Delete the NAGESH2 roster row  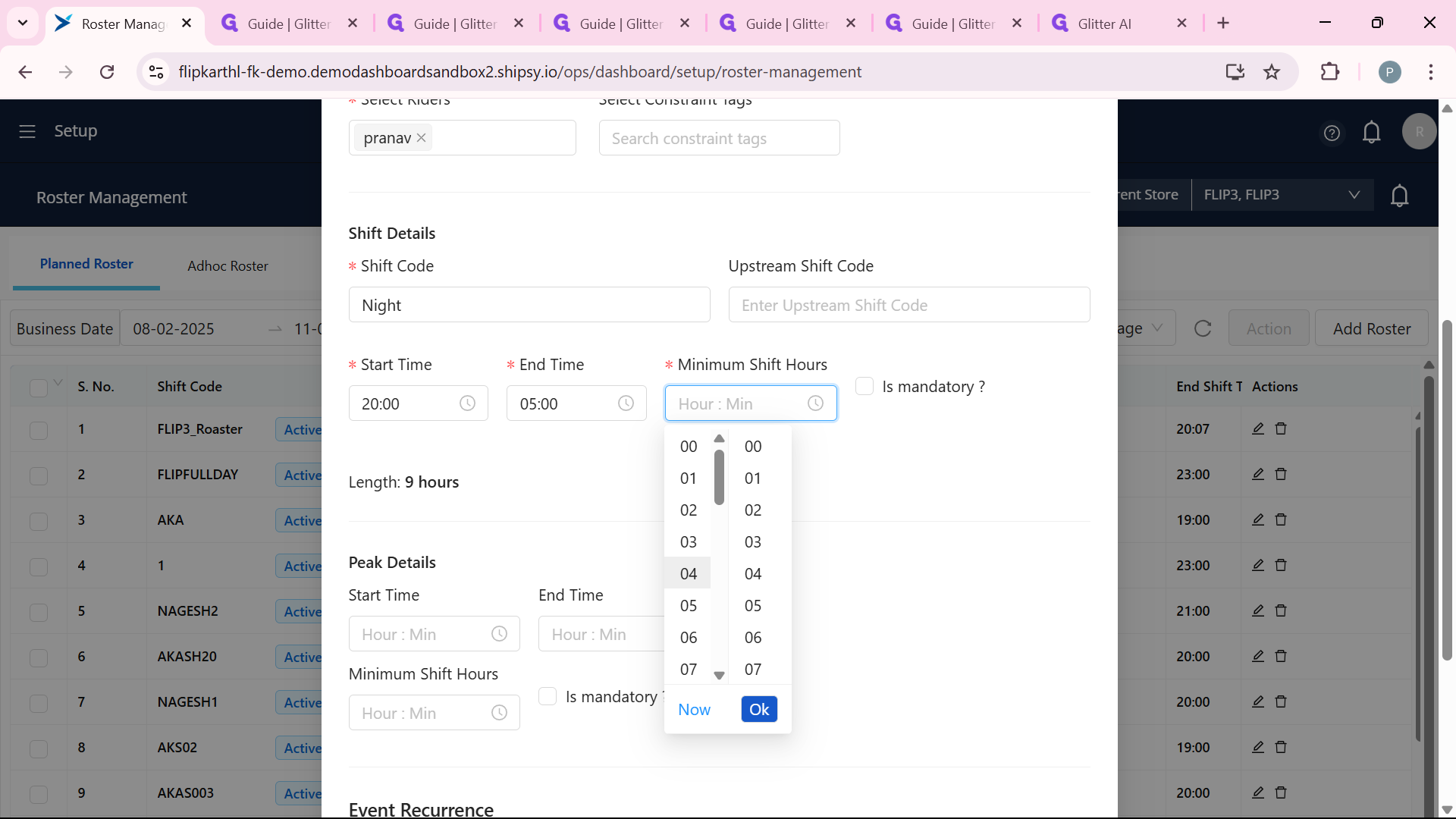(1281, 610)
